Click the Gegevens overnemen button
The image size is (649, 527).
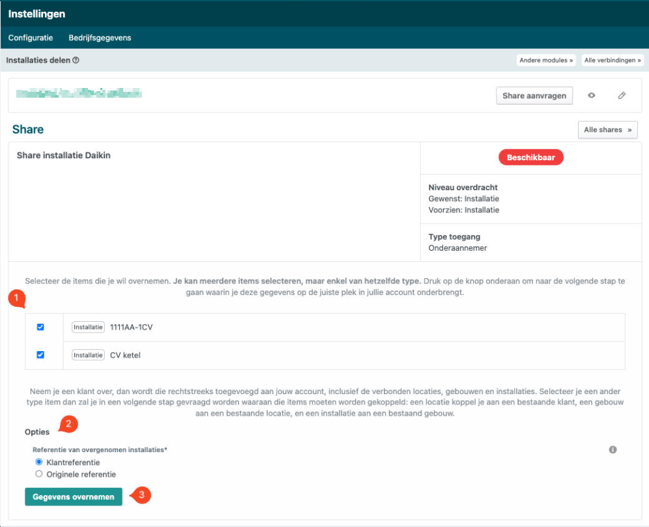click(x=73, y=496)
